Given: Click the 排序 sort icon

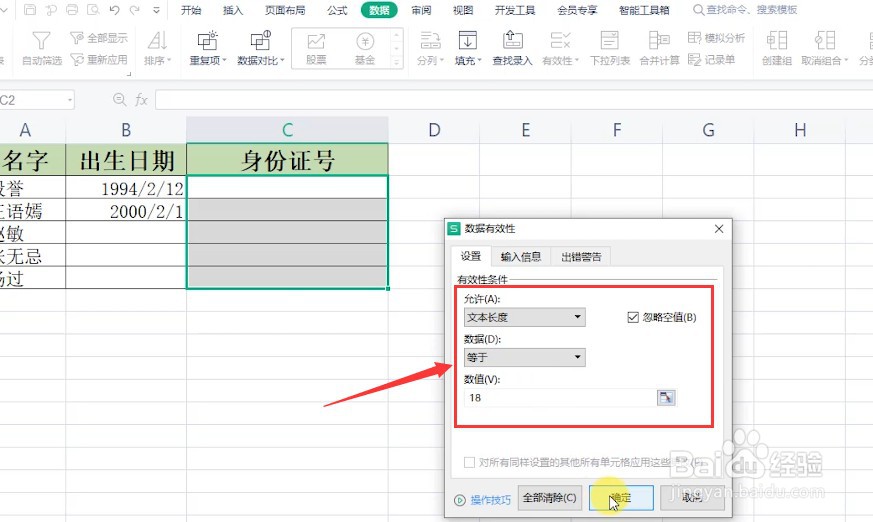Looking at the screenshot, I should pos(157,41).
